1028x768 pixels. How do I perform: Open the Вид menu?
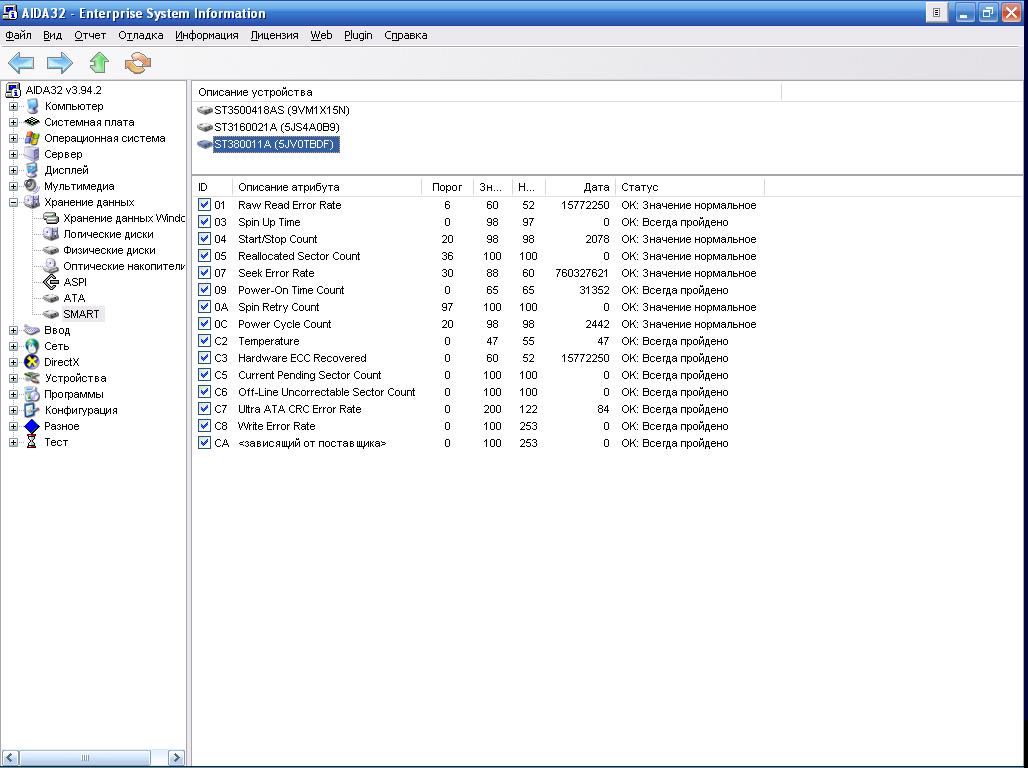[52, 35]
